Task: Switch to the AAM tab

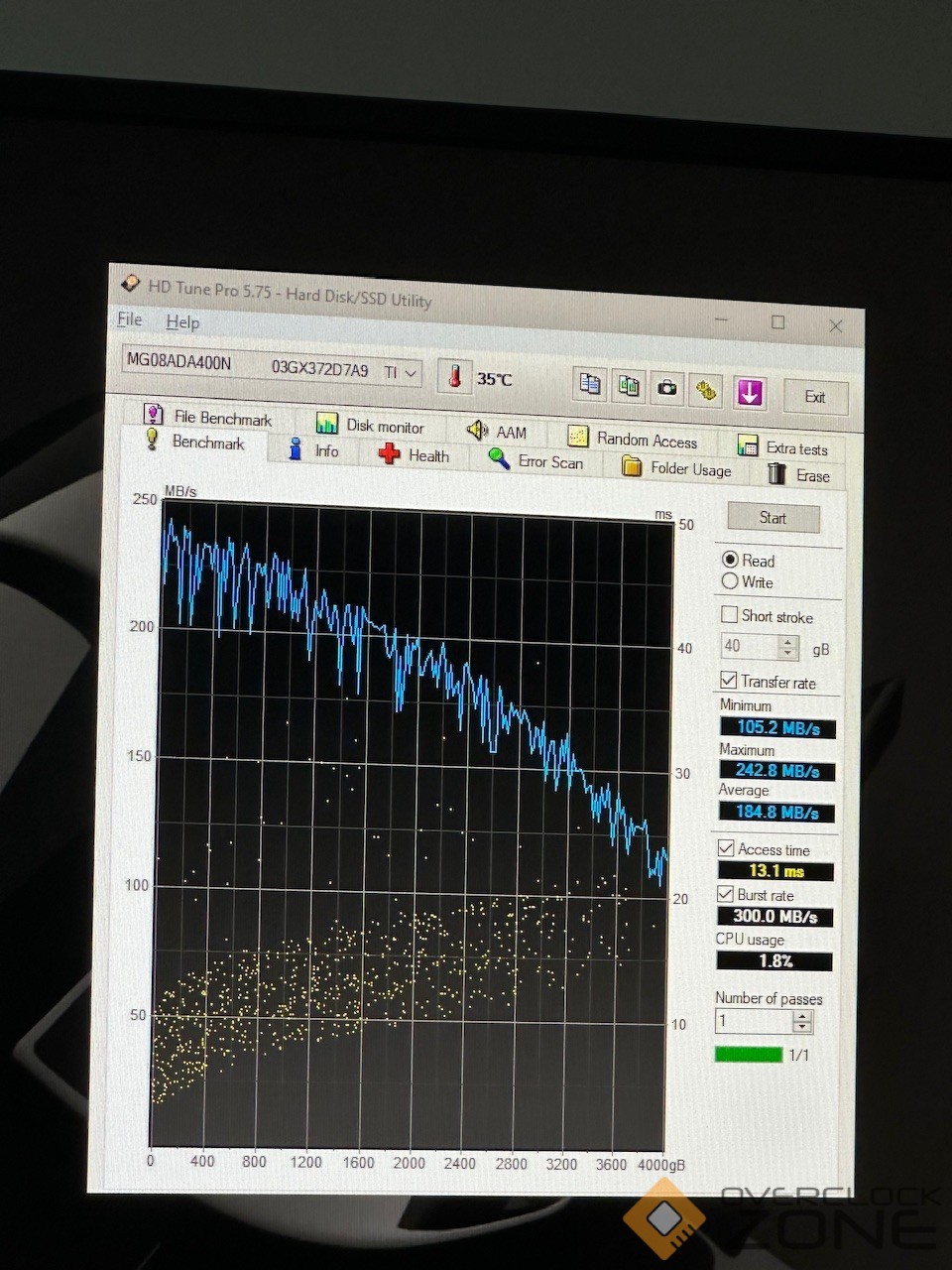Action: tap(511, 433)
